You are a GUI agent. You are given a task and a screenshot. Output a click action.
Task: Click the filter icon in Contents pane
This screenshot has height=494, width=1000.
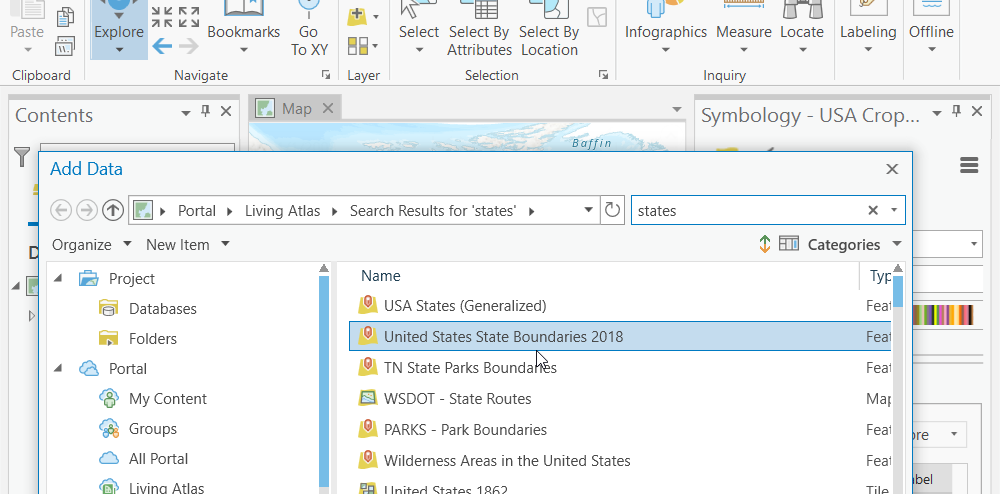[22, 157]
